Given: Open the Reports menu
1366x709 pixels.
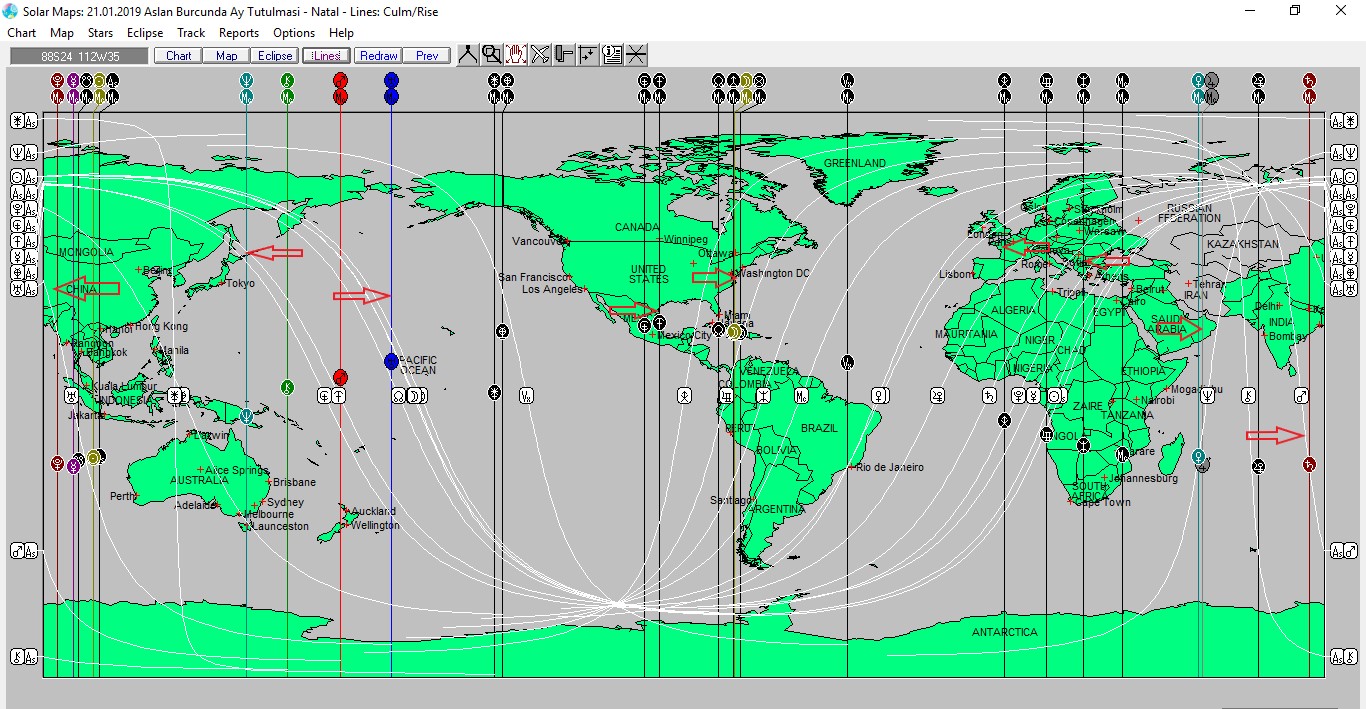Looking at the screenshot, I should point(239,33).
